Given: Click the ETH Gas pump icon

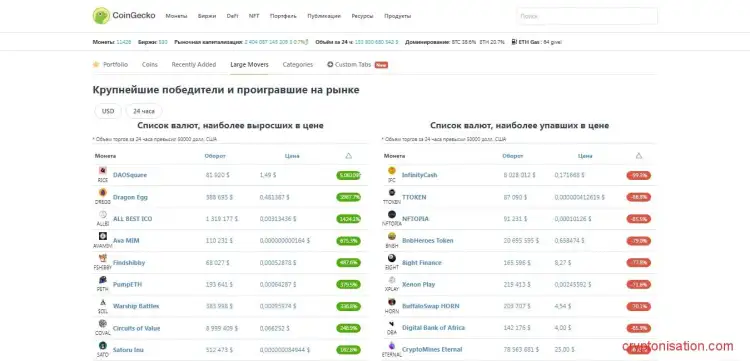Looking at the screenshot, I should (x=514, y=42).
